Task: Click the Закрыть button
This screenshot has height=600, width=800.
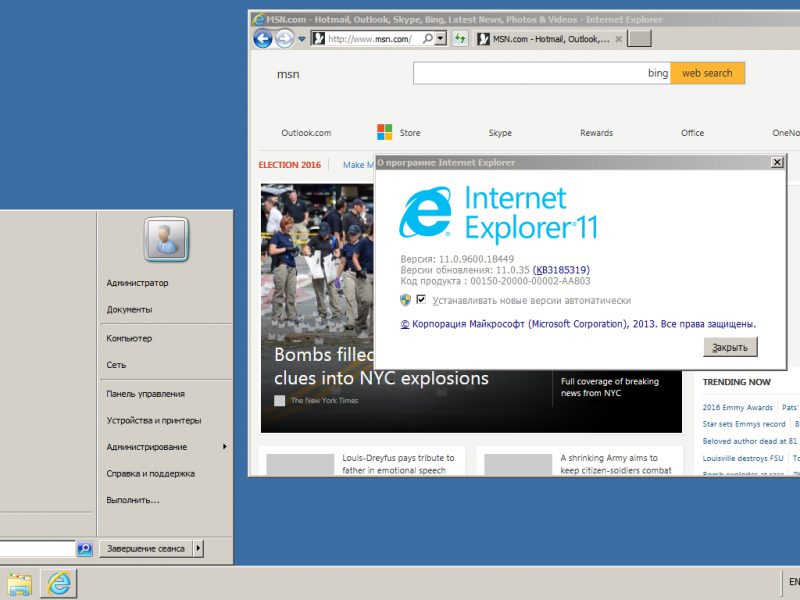Action: pyautogui.click(x=730, y=347)
